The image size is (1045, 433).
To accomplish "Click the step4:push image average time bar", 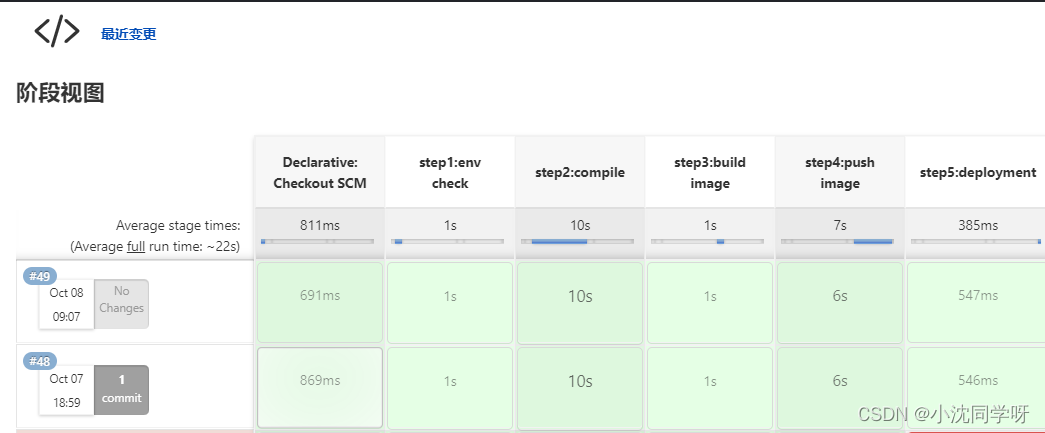I will [837, 241].
